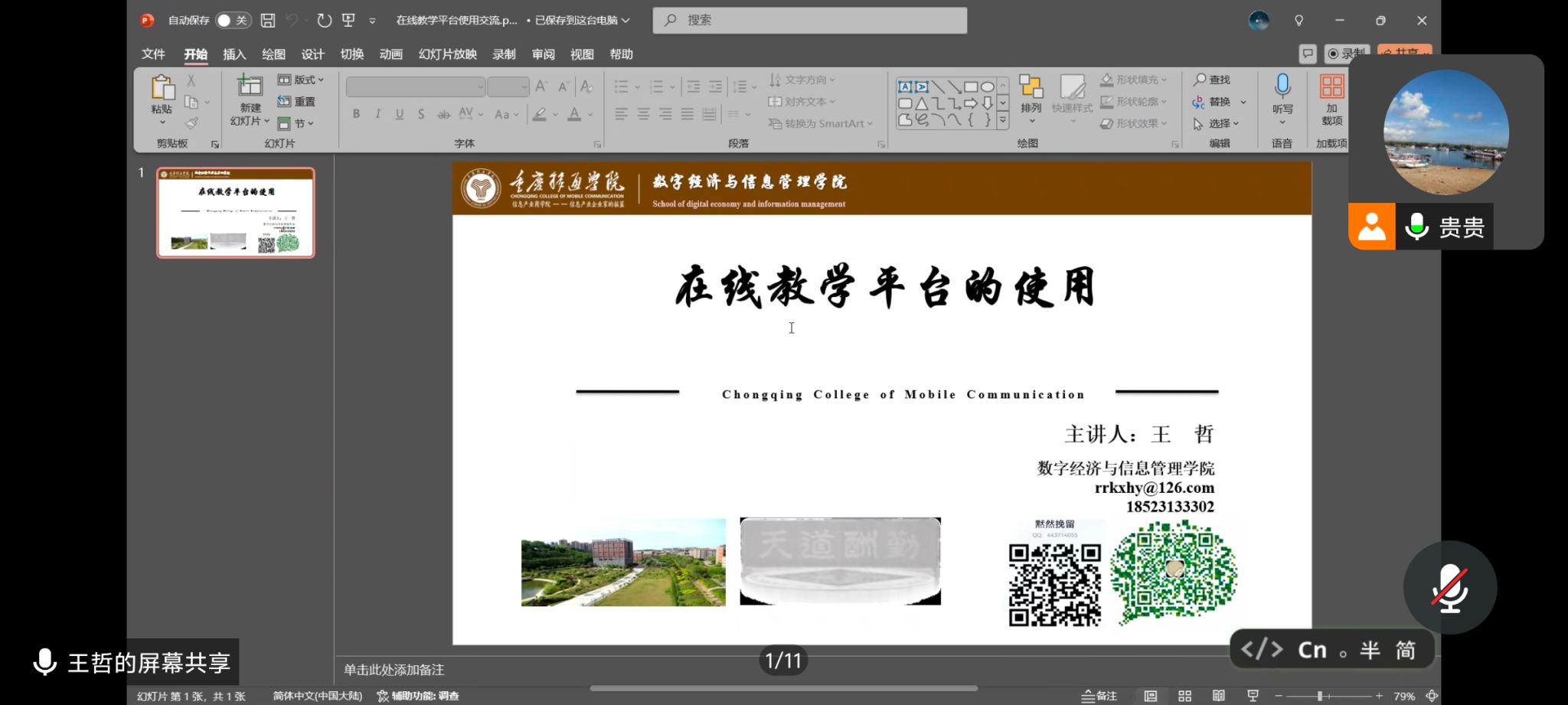
Task: Click the Dictate microphone icon
Action: tap(1282, 86)
